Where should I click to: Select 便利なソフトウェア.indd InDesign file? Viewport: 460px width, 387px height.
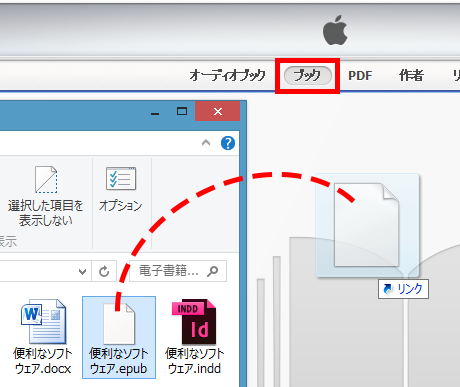pos(195,337)
